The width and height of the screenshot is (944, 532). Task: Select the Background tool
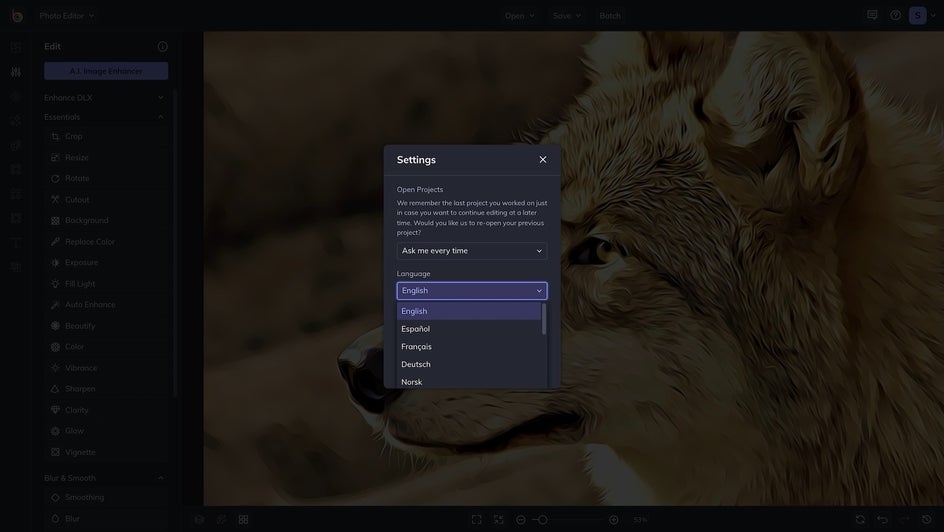[x=106, y=221]
